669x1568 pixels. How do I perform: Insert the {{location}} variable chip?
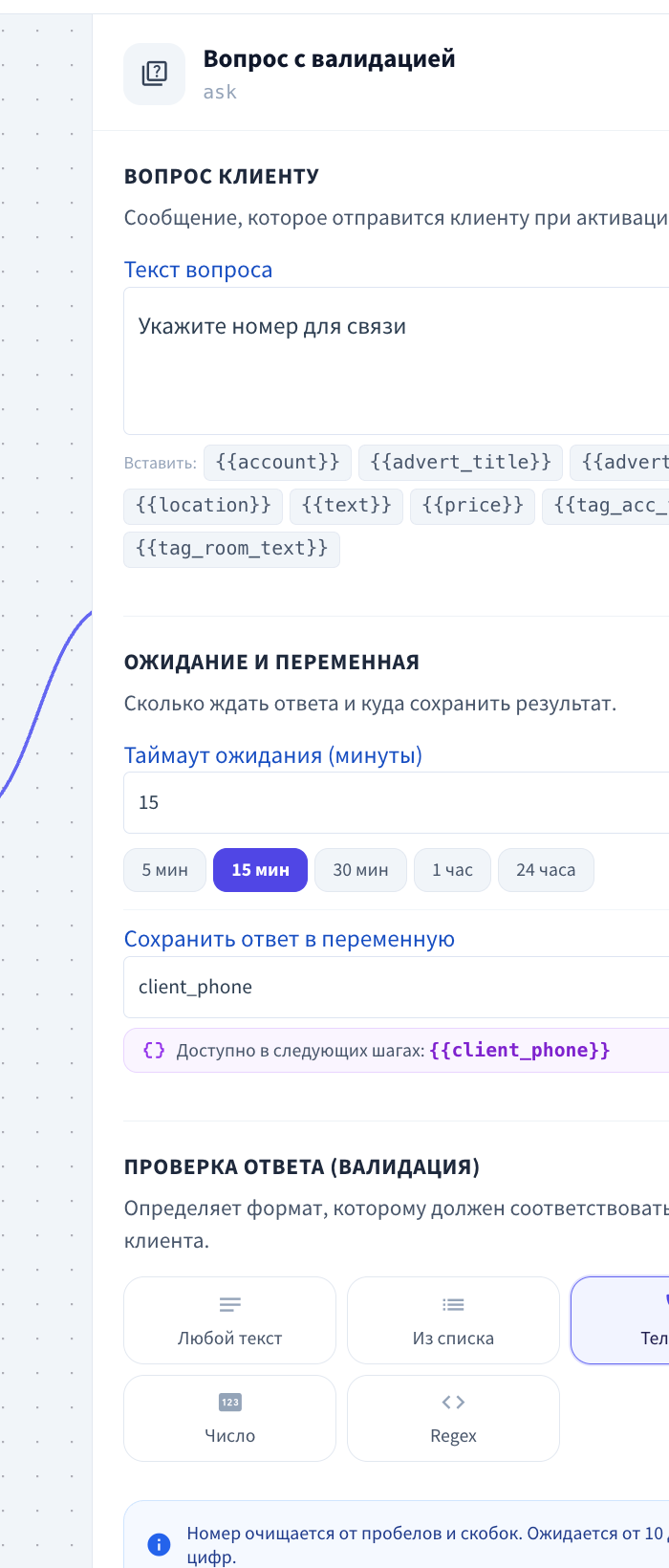tap(204, 506)
